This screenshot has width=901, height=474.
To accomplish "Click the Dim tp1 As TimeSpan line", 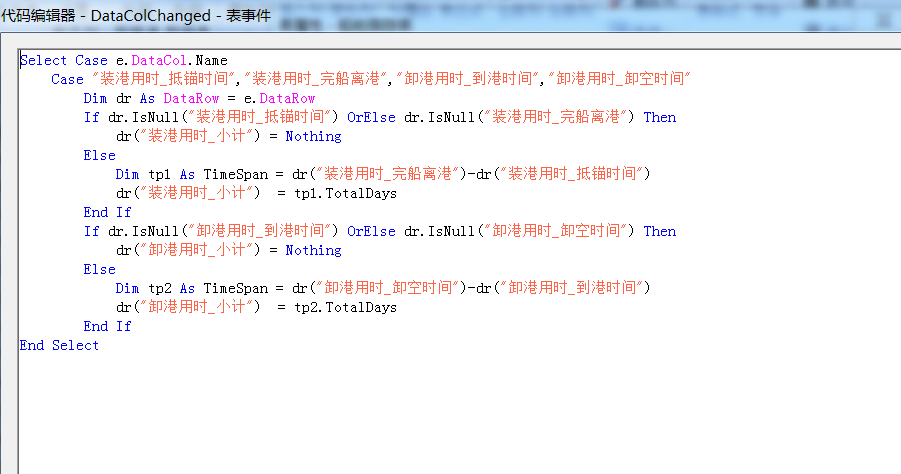I will pyautogui.click(x=383, y=174).
